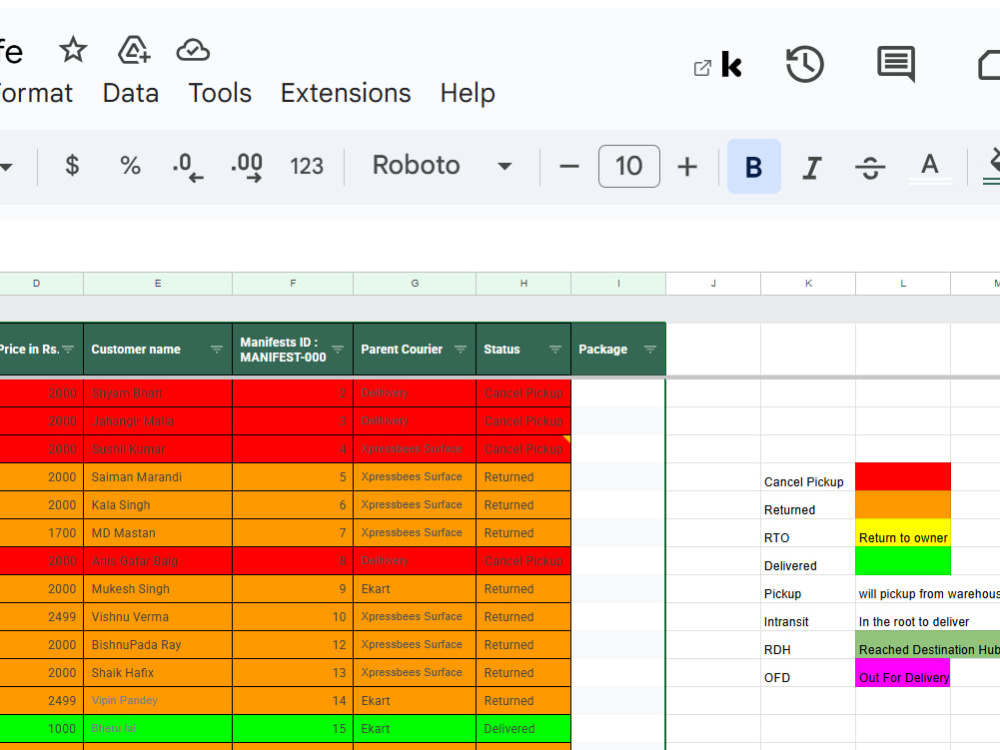Select Ekart courier cell for Mukesh Singh
This screenshot has width=1000, height=750.
coord(415,589)
